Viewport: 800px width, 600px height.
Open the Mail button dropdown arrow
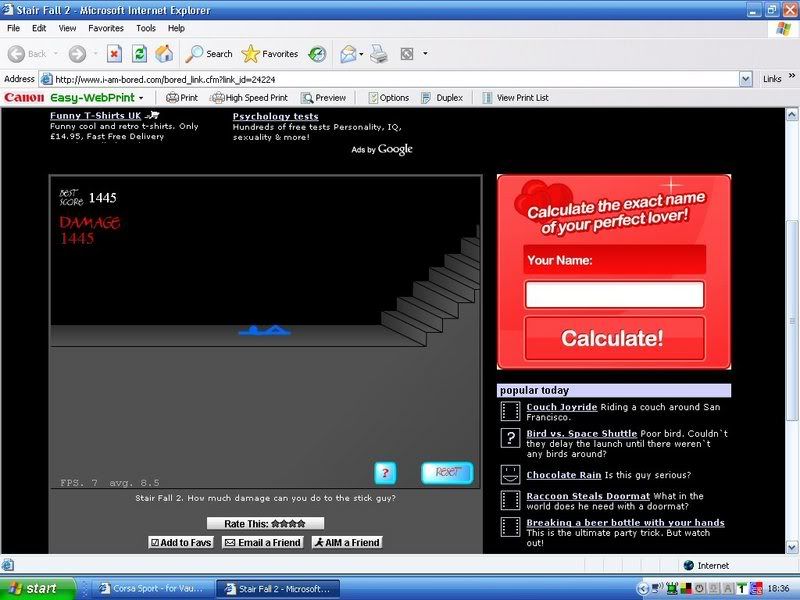361,54
